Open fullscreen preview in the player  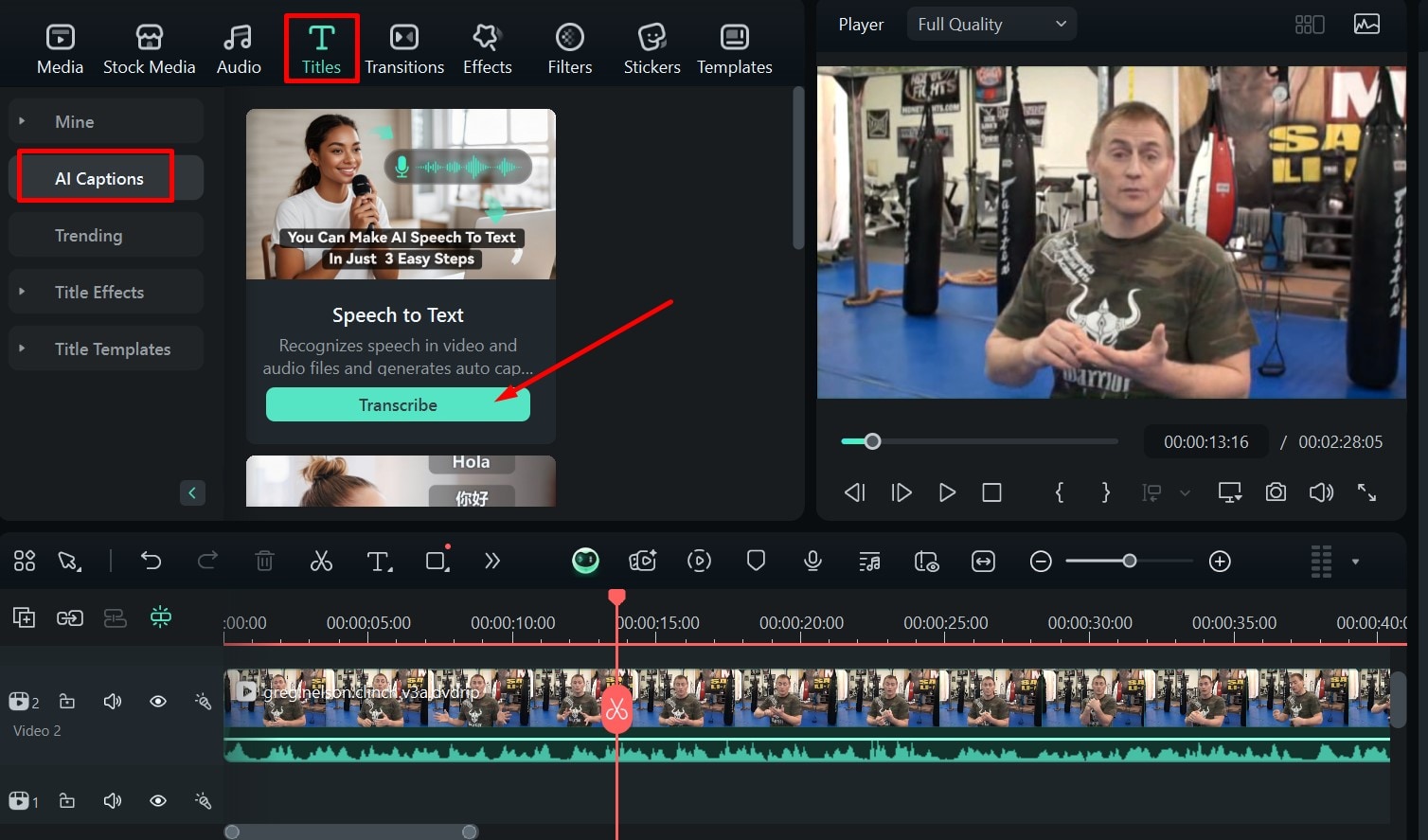click(1366, 492)
